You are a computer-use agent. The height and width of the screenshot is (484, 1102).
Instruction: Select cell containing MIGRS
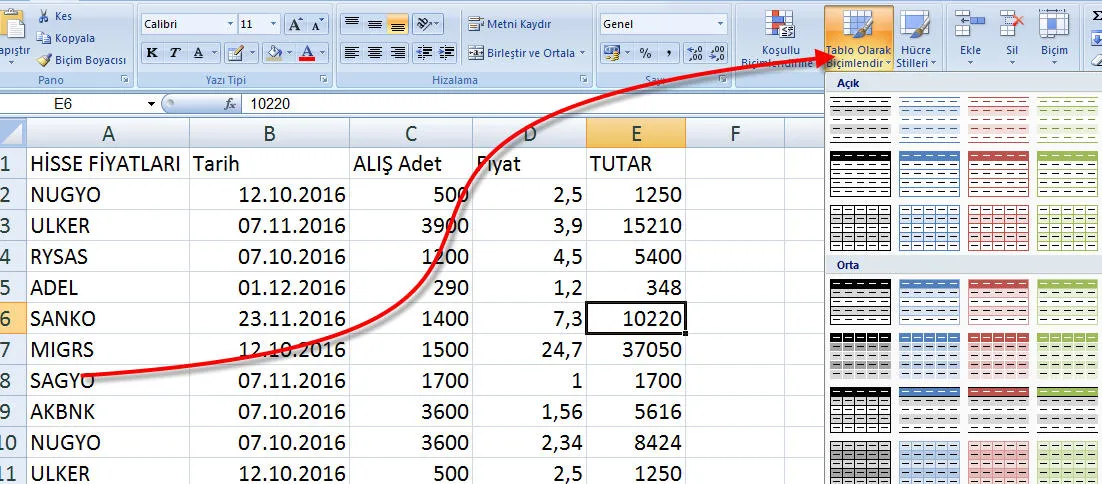107,350
